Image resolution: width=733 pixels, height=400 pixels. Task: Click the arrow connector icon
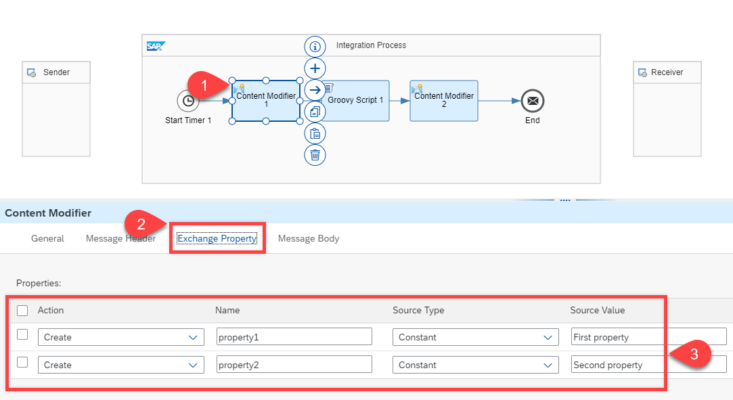pos(315,90)
